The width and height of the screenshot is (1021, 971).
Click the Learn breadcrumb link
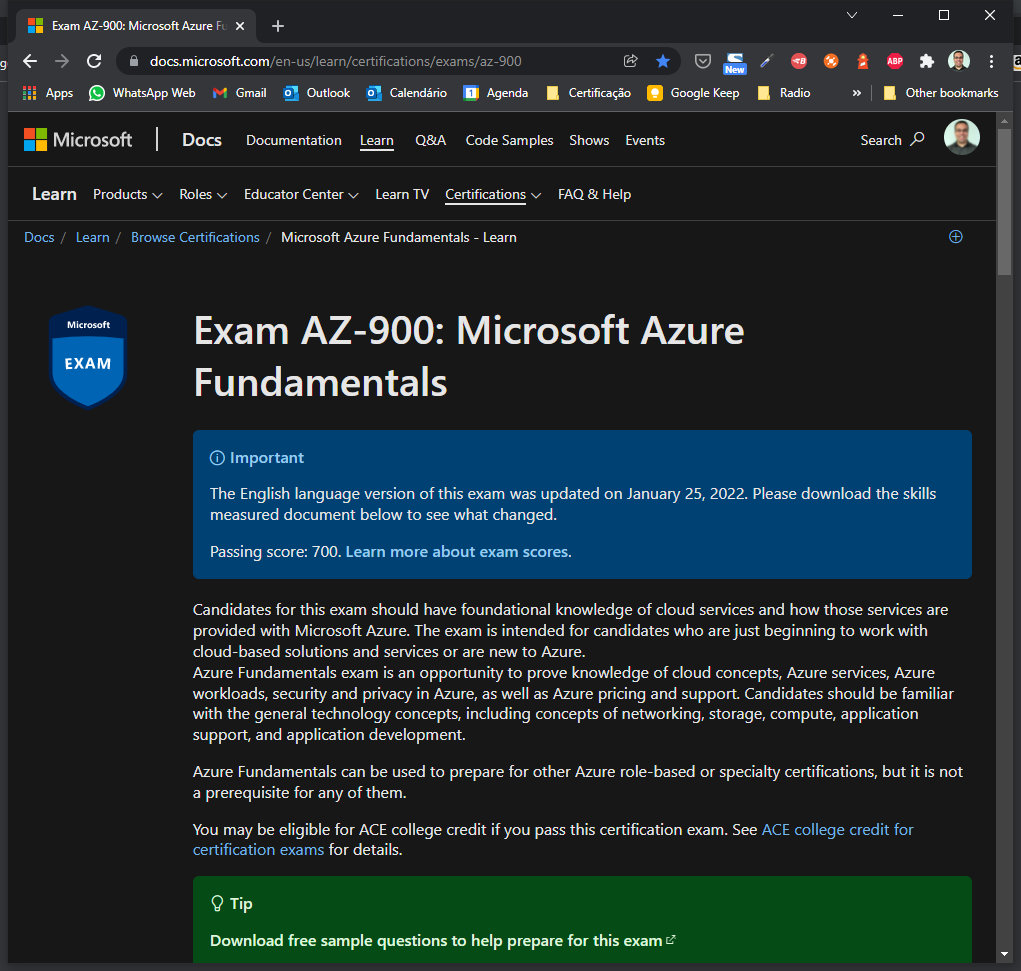coord(92,237)
